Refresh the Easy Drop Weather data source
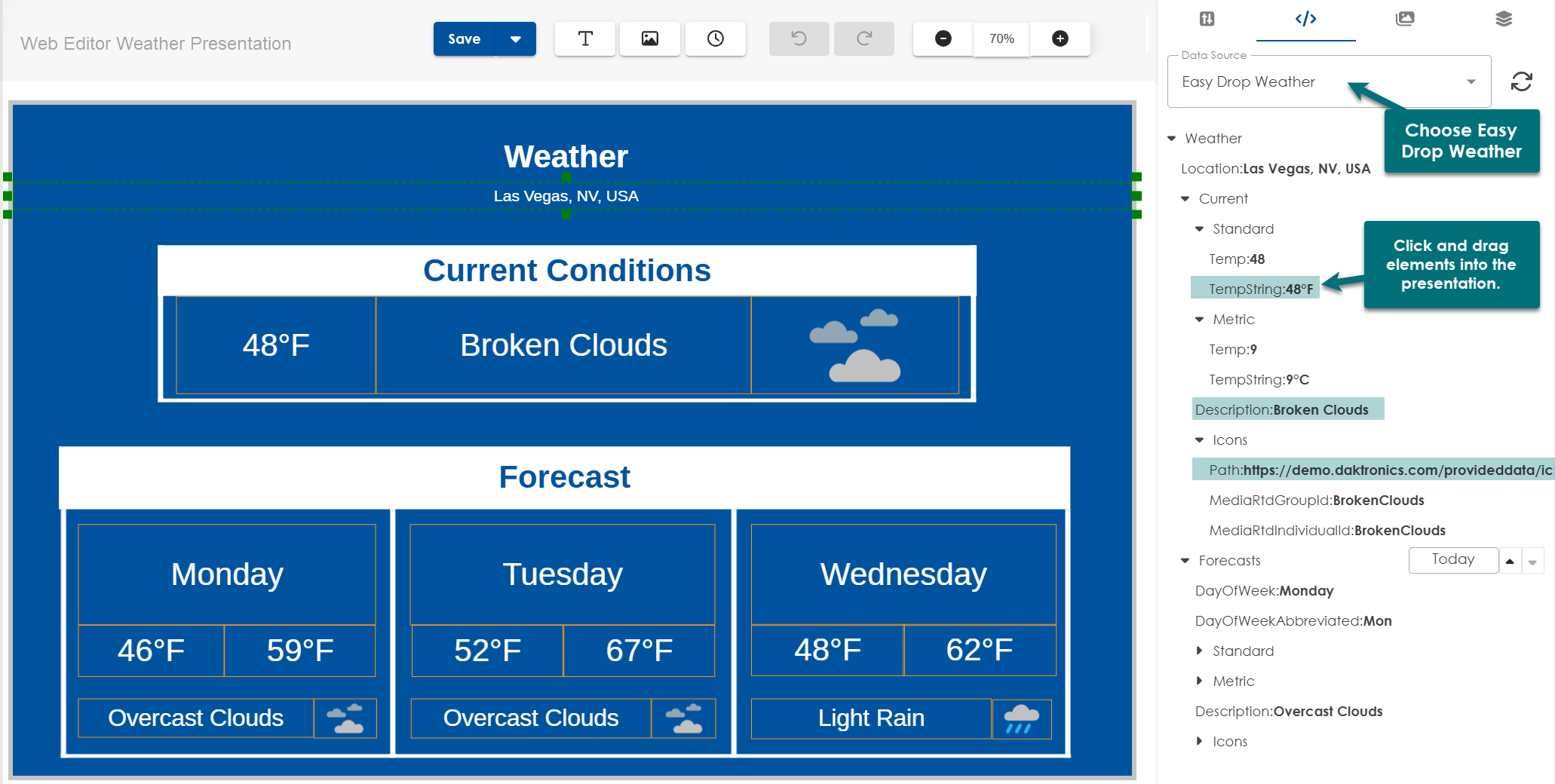The image size is (1555, 784). [x=1522, y=81]
